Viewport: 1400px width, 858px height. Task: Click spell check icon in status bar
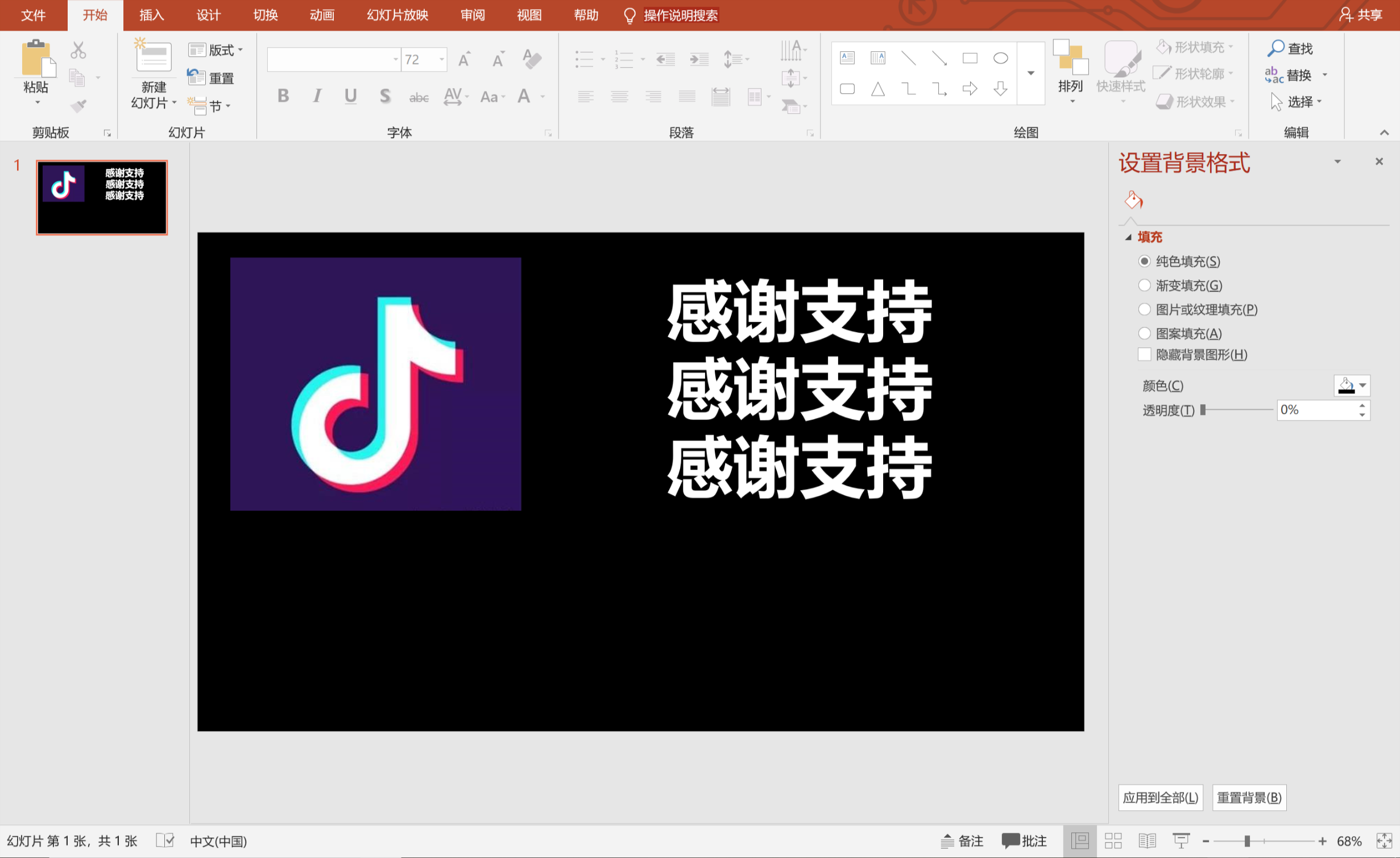point(165,840)
